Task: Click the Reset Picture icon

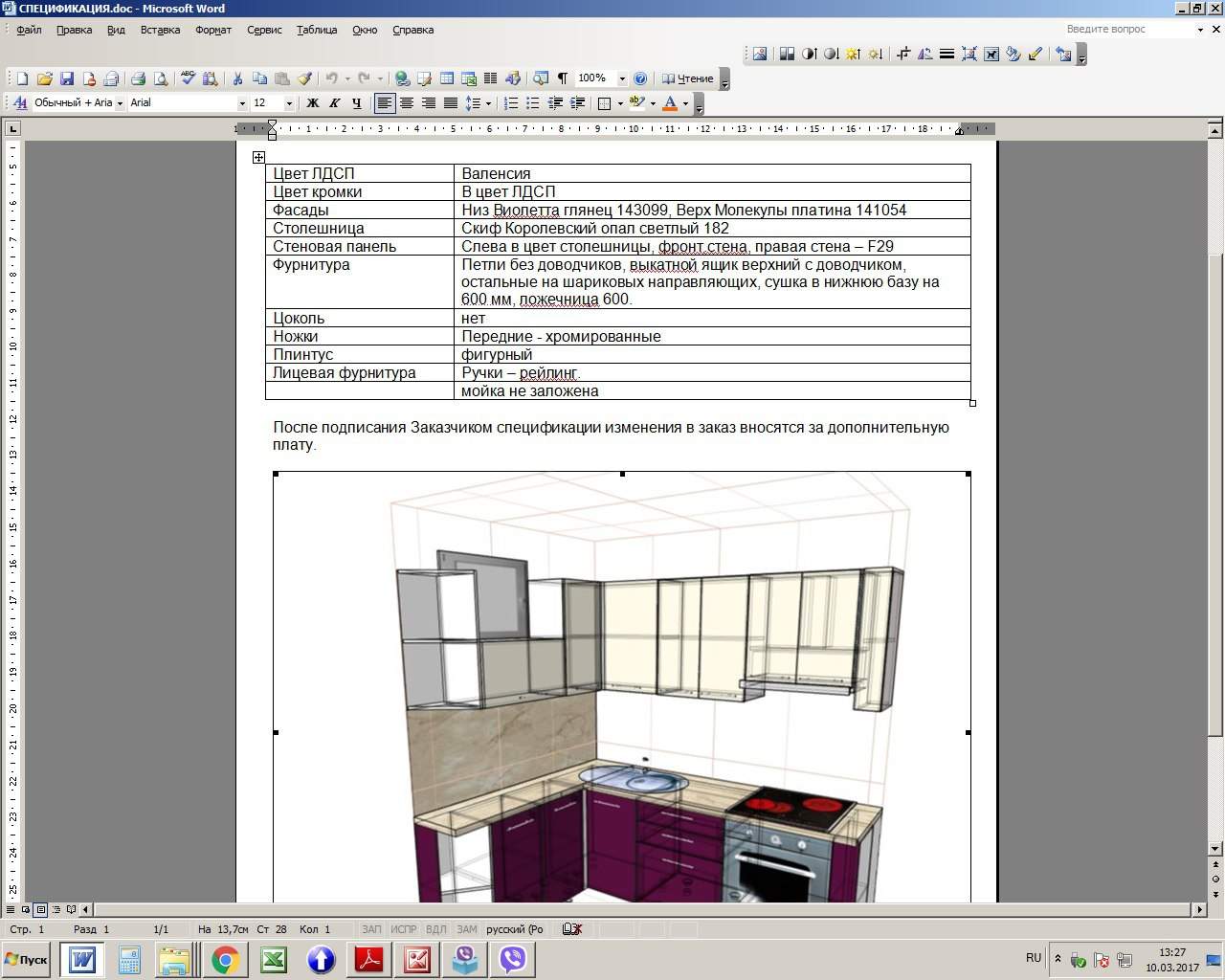Action: coord(1063,55)
